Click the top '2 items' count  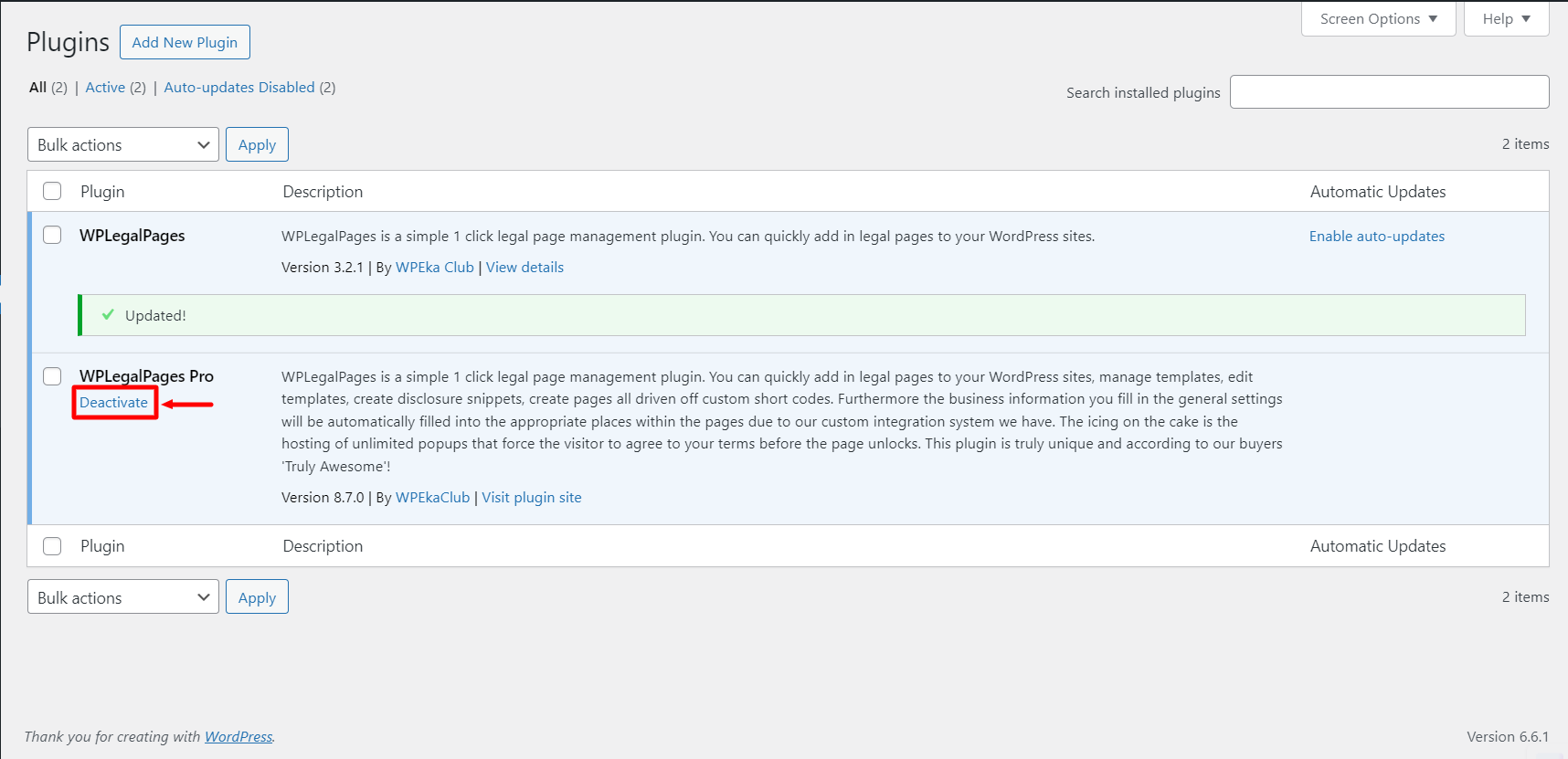[x=1525, y=144]
